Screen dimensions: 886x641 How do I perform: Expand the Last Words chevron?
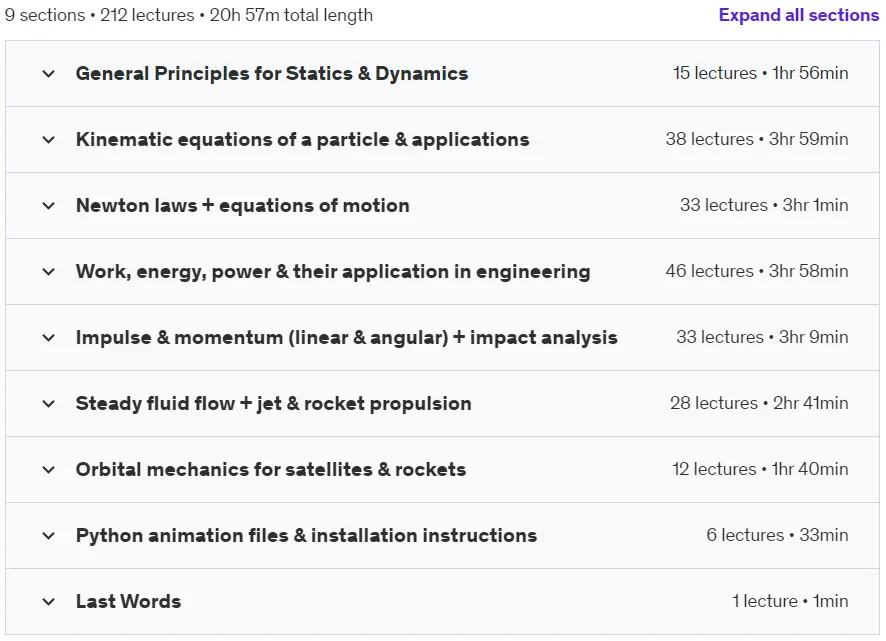pos(49,601)
